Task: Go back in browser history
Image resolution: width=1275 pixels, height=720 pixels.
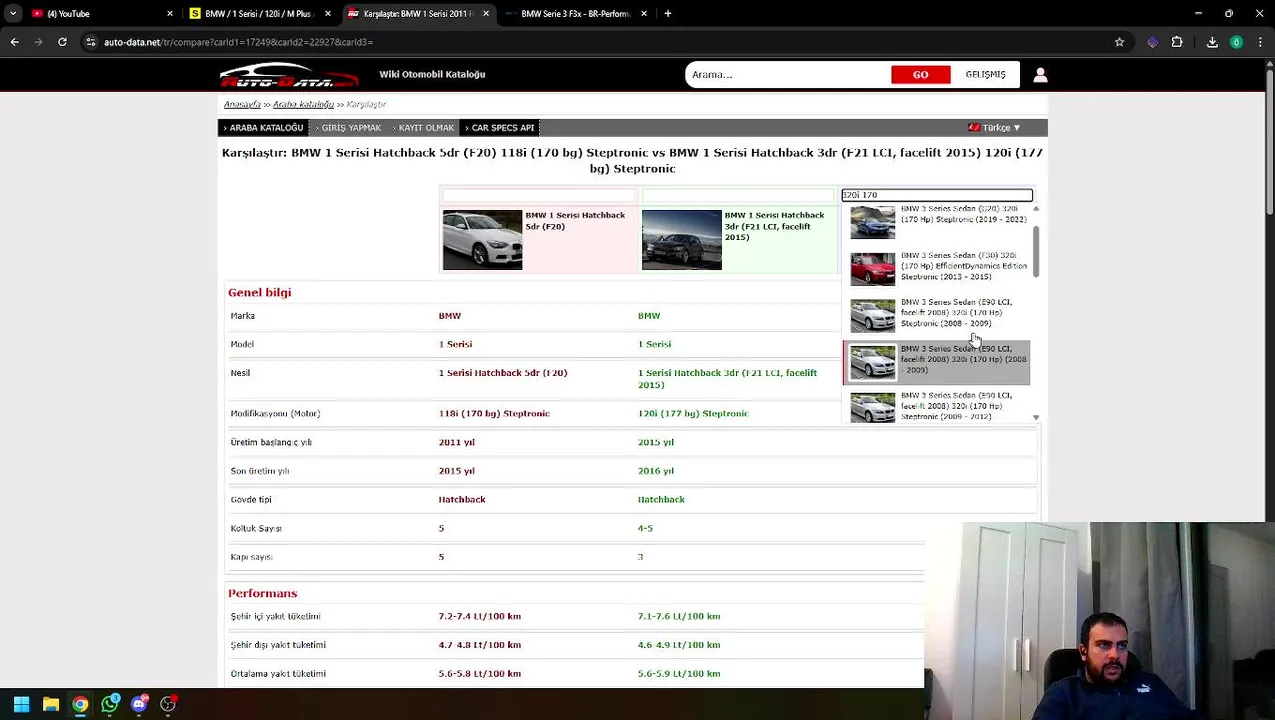Action: pos(14,42)
